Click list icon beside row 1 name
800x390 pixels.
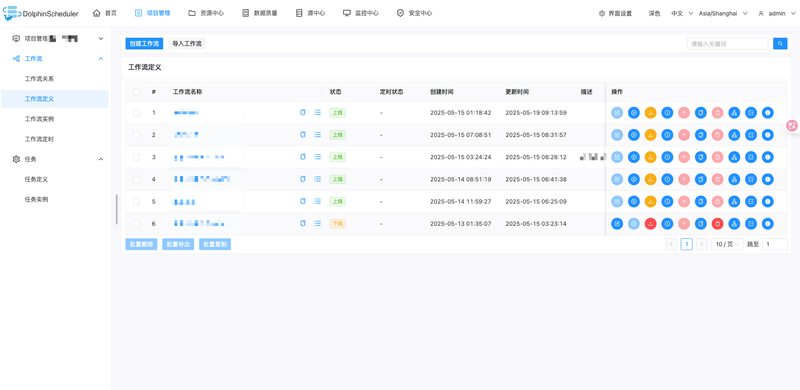click(317, 112)
